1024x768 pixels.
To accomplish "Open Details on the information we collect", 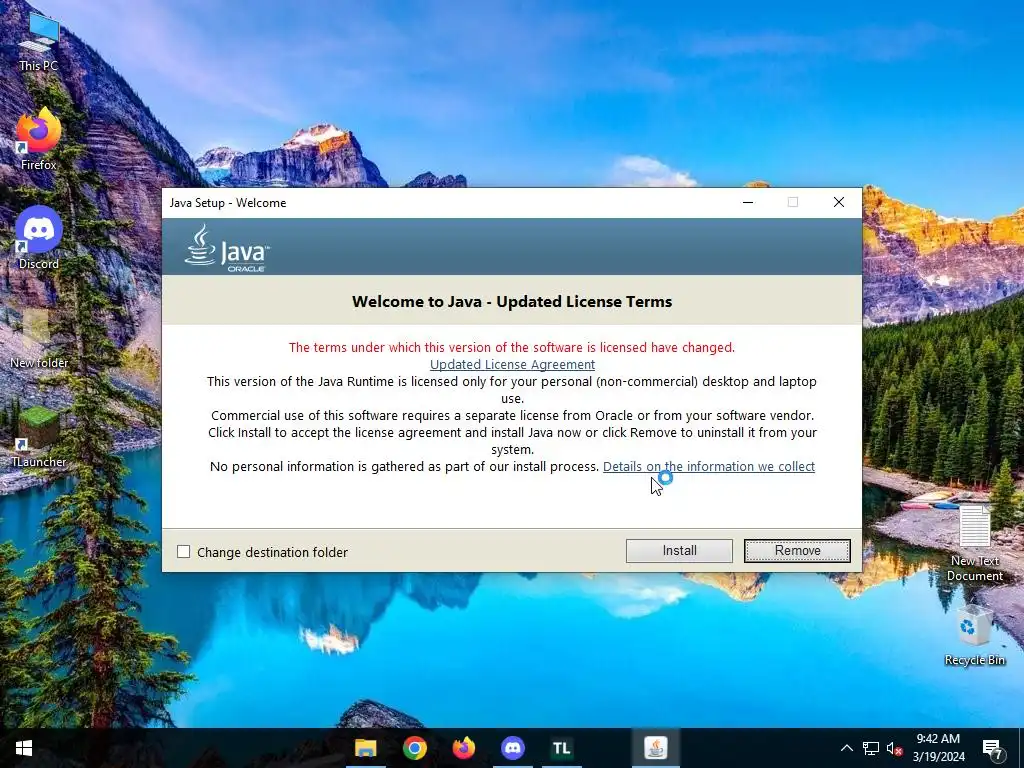I will click(709, 466).
